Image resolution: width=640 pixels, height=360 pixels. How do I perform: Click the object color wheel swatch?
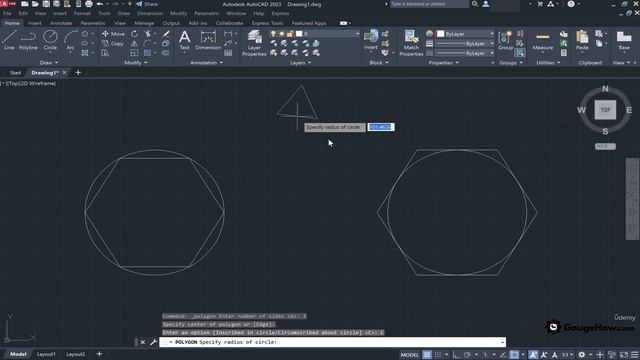click(x=429, y=34)
